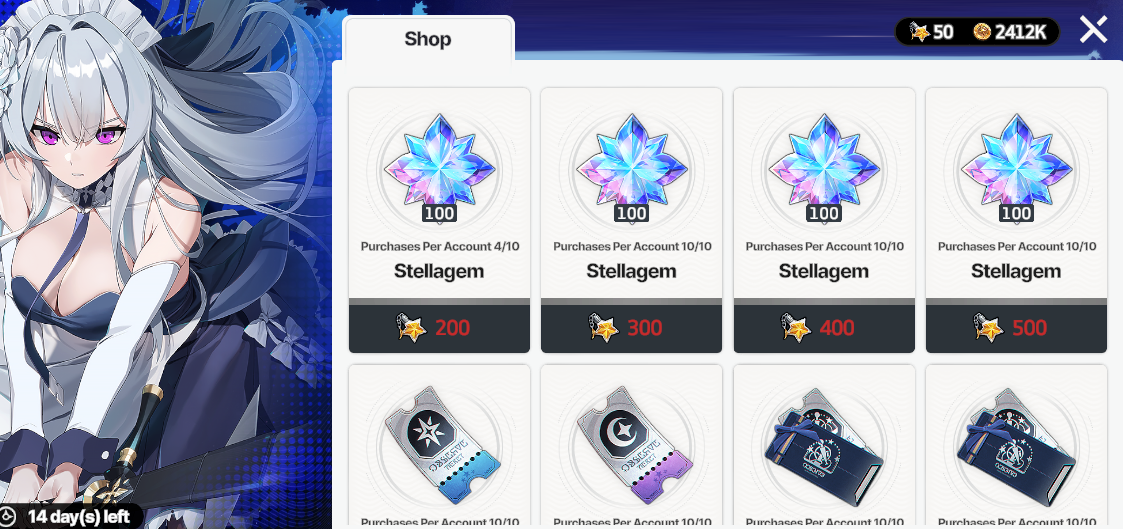1123x529 pixels.
Task: Select the Stellagem gem icon priced 400
Action: coord(824,167)
